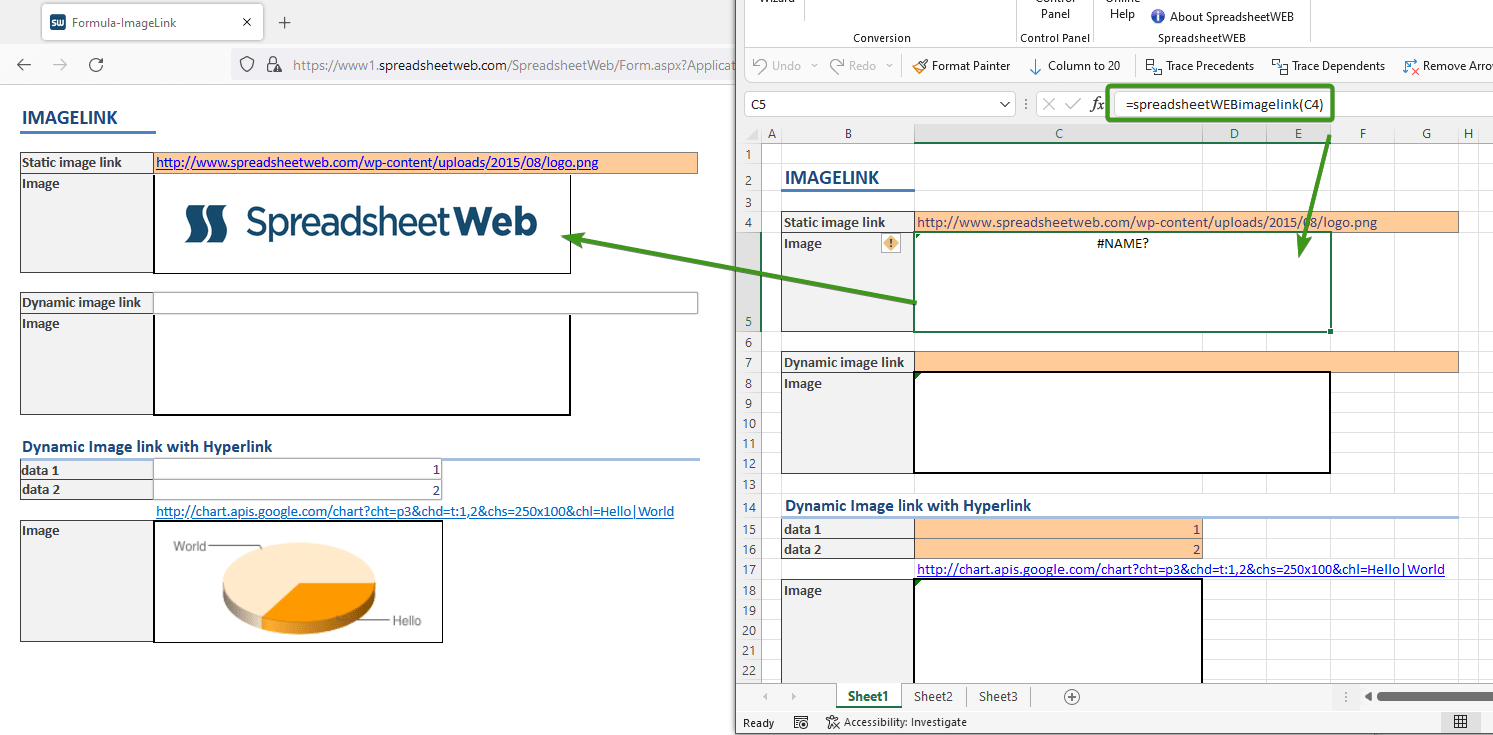Click the data 1 input in the web form
Image resolution: width=1493 pixels, height=735 pixels.
point(297,469)
